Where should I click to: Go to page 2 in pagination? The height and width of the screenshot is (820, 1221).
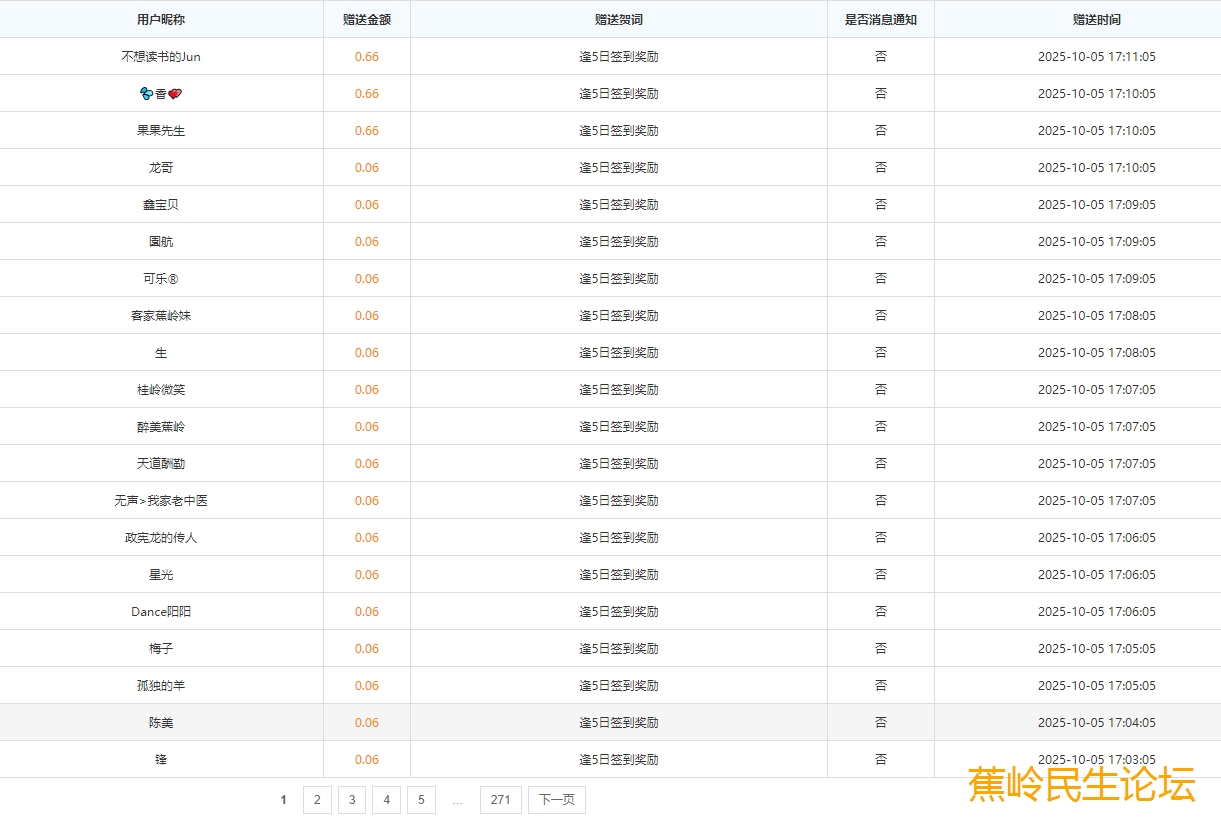317,800
